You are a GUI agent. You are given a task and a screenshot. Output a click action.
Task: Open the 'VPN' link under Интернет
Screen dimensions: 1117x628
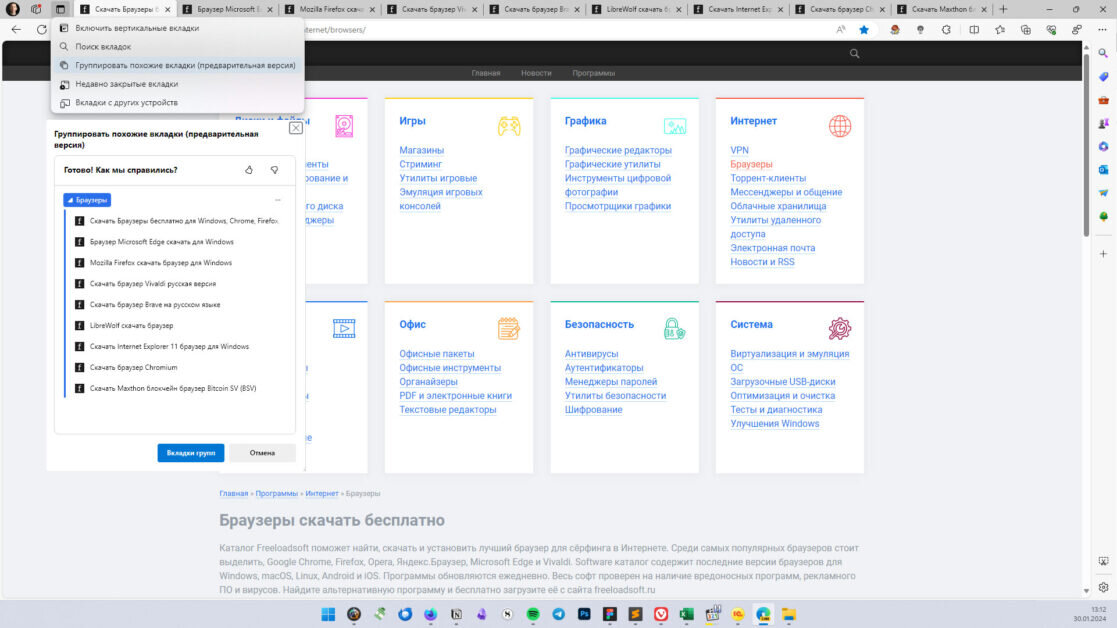click(739, 150)
